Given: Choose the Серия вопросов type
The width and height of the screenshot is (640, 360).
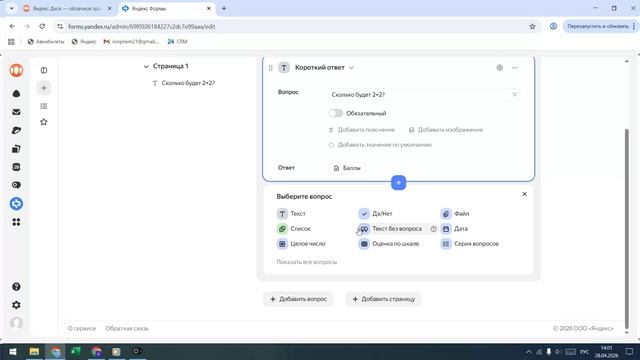Looking at the screenshot, I should [x=470, y=244].
